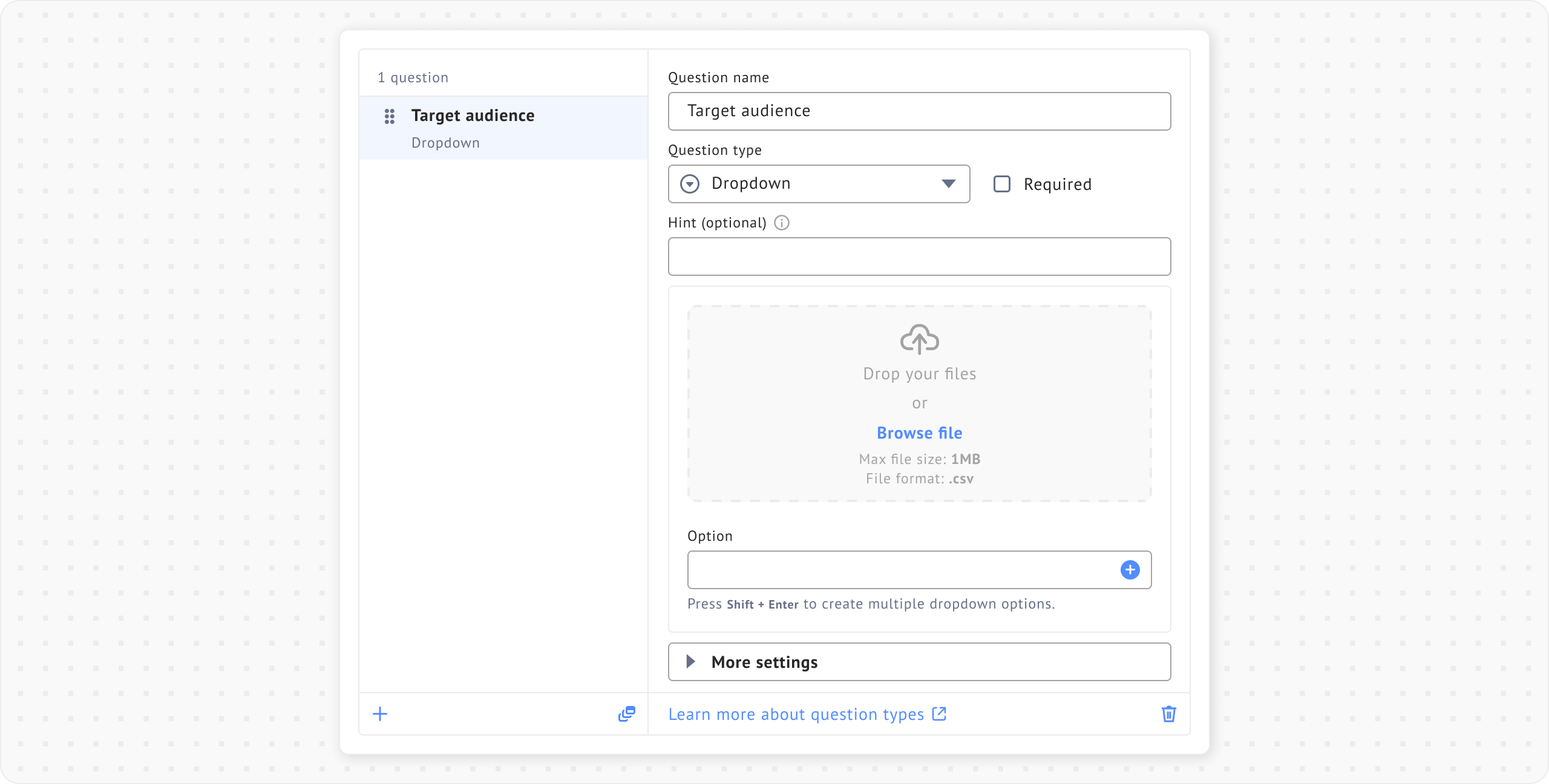This screenshot has height=784, width=1549.
Task: Focus the Hint optional text field
Action: pos(919,256)
